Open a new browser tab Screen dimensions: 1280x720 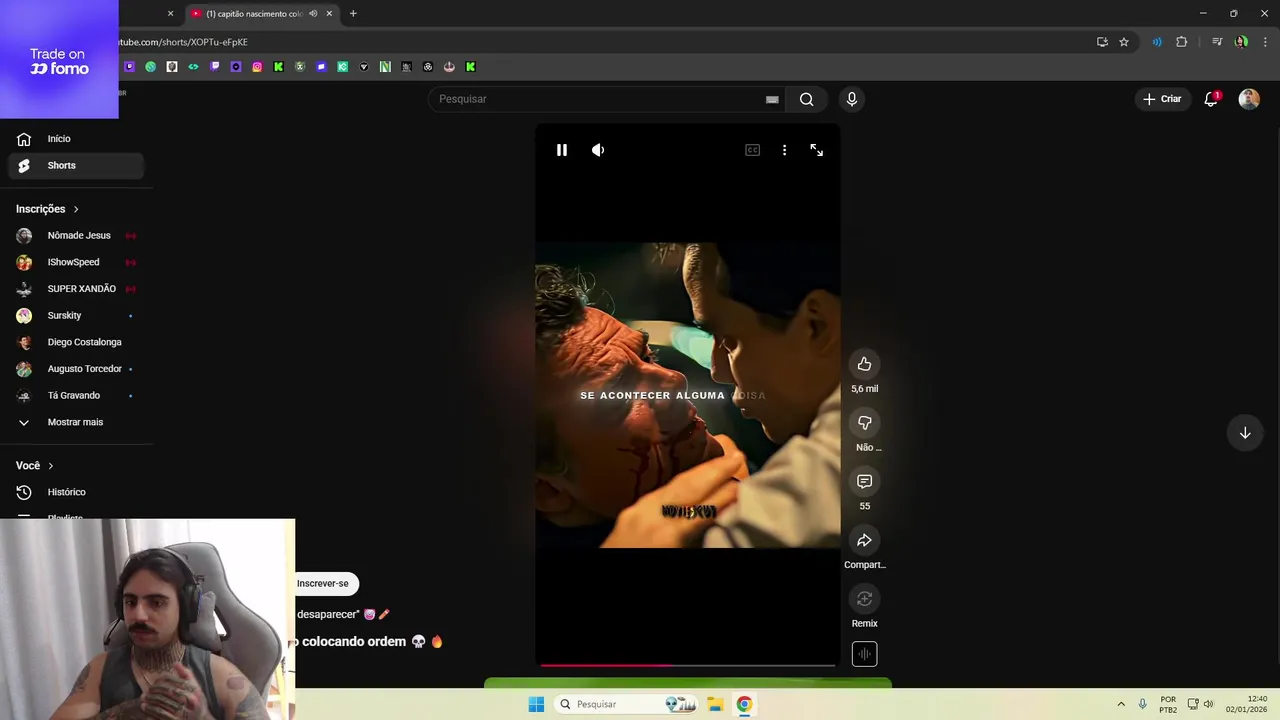pyautogui.click(x=353, y=14)
